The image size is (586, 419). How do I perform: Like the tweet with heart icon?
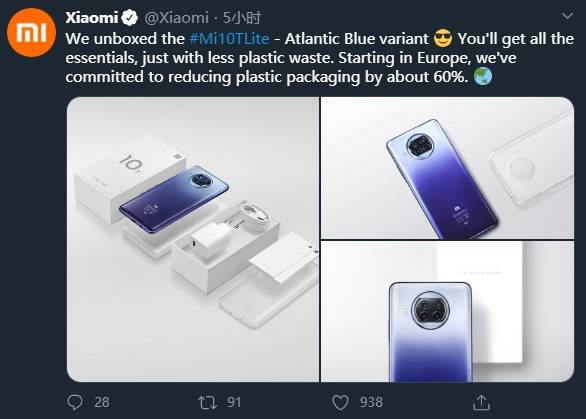[x=340, y=403]
